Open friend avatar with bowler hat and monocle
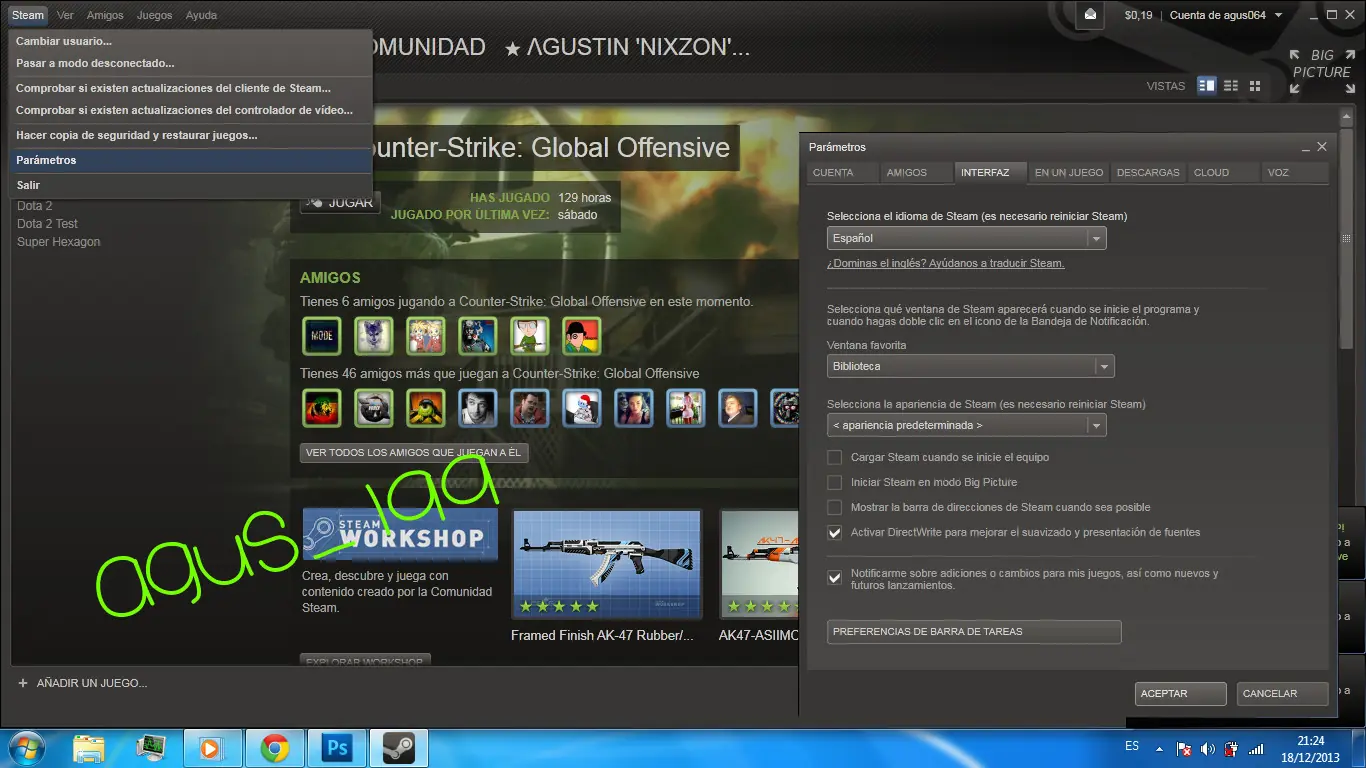1366x768 pixels. click(582, 336)
